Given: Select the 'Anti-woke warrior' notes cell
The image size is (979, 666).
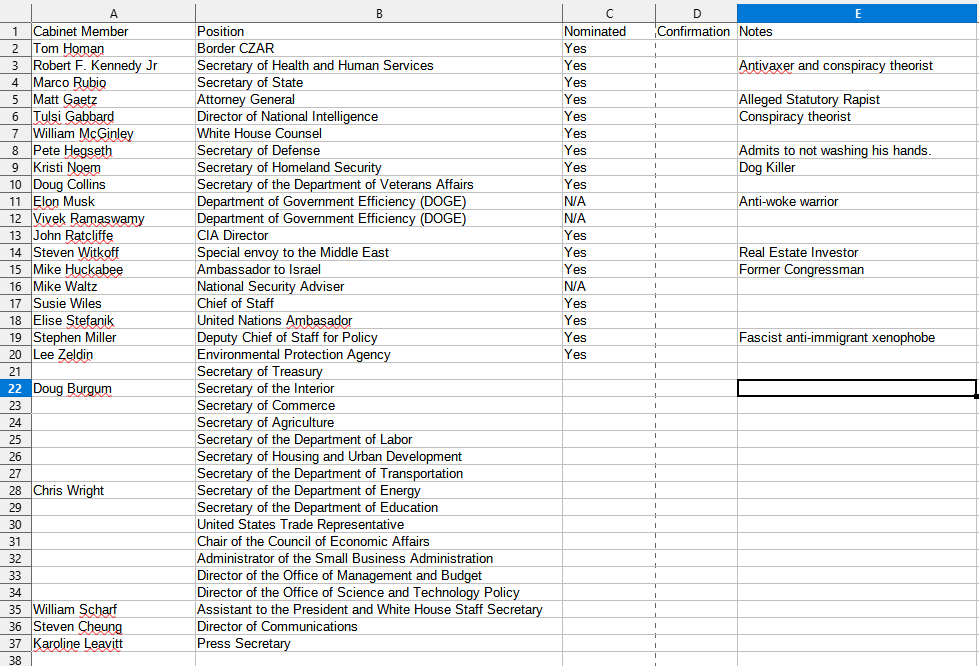Looking at the screenshot, I should [x=858, y=202].
